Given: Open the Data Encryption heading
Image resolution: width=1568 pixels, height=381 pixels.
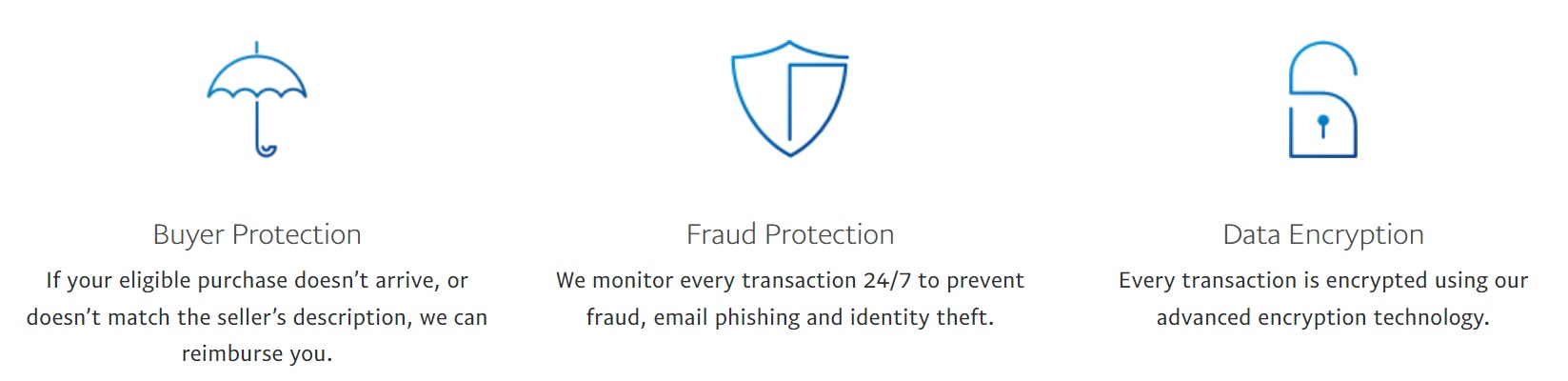Looking at the screenshot, I should tap(1323, 234).
